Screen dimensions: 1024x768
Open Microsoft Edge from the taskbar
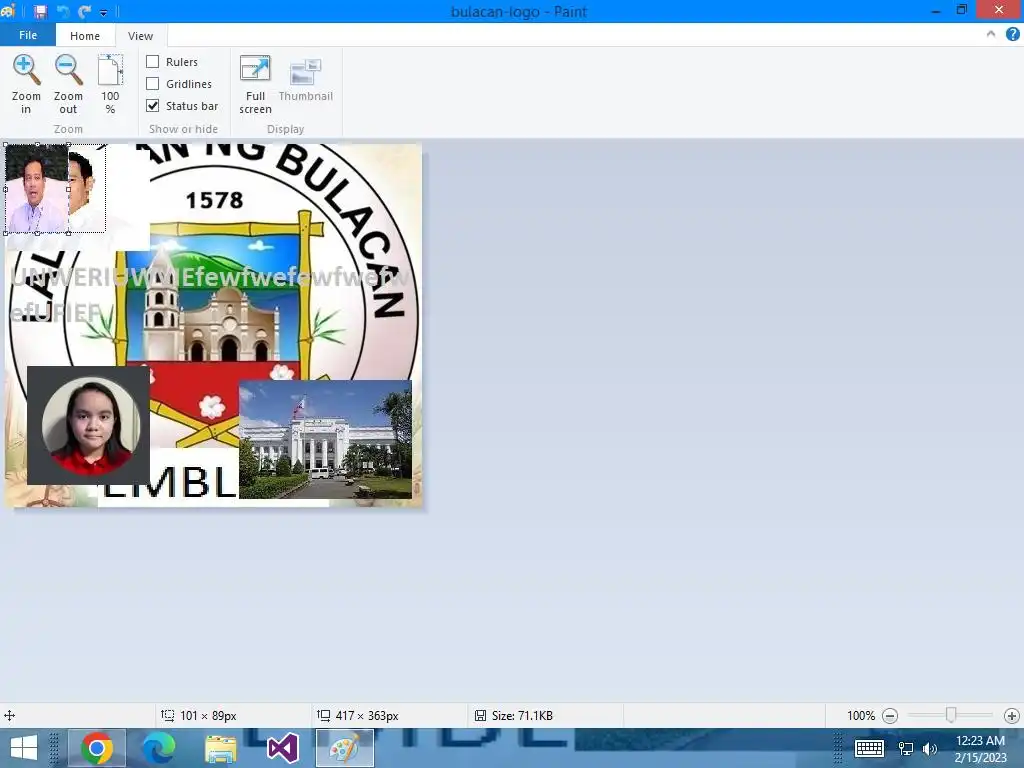[x=159, y=748]
